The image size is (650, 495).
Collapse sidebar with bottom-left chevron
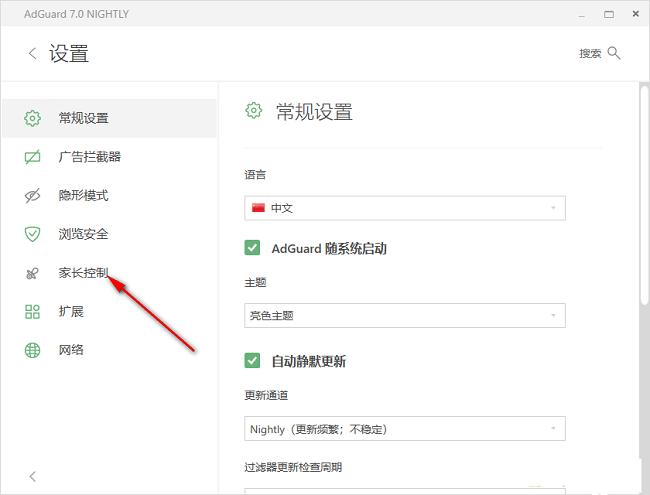tap(32, 476)
